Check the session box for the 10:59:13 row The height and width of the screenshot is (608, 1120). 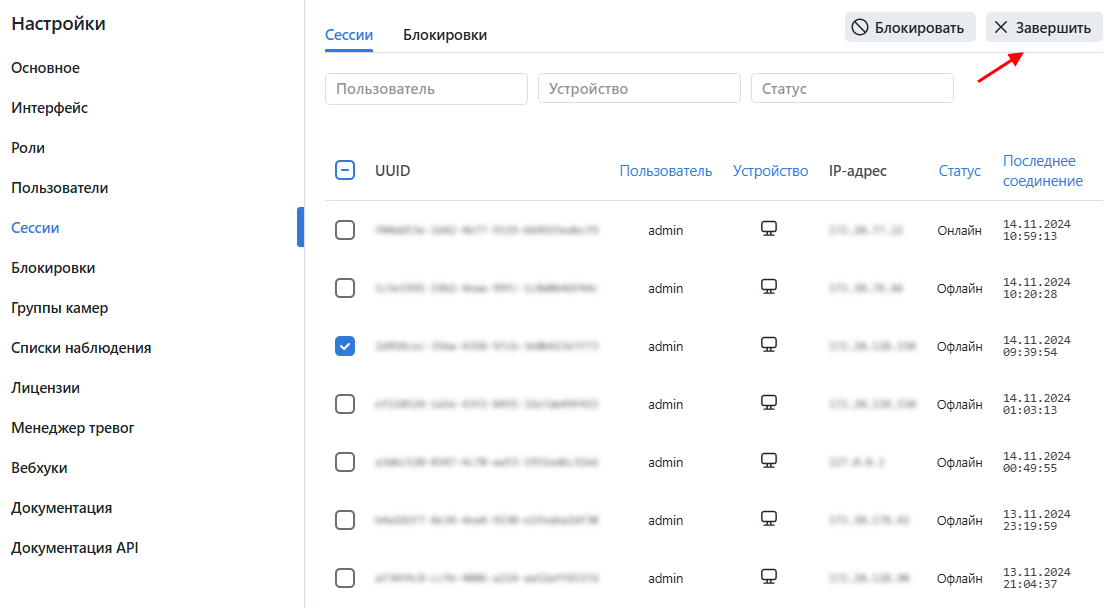coord(345,230)
